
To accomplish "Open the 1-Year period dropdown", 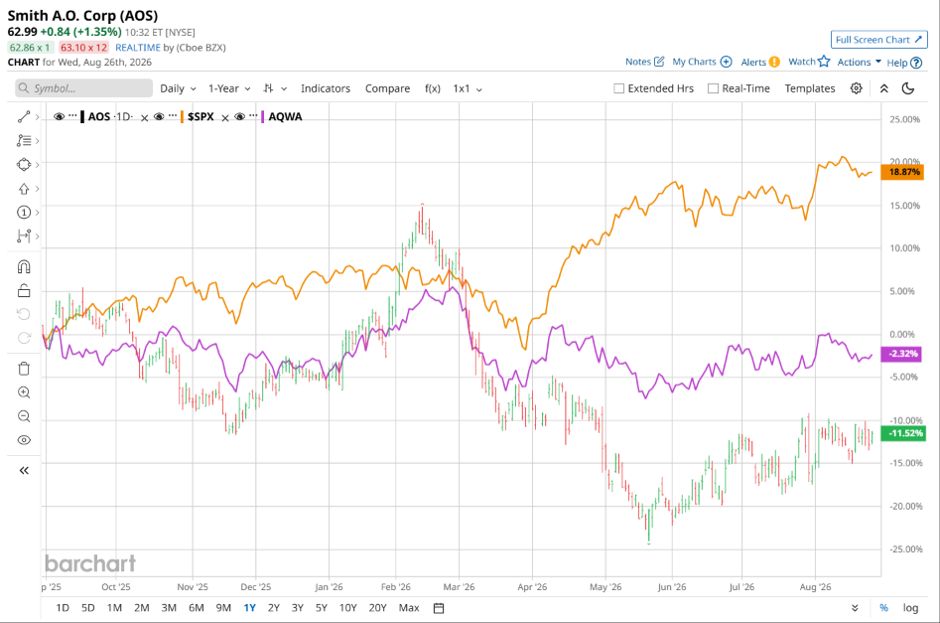I will click(x=229, y=88).
